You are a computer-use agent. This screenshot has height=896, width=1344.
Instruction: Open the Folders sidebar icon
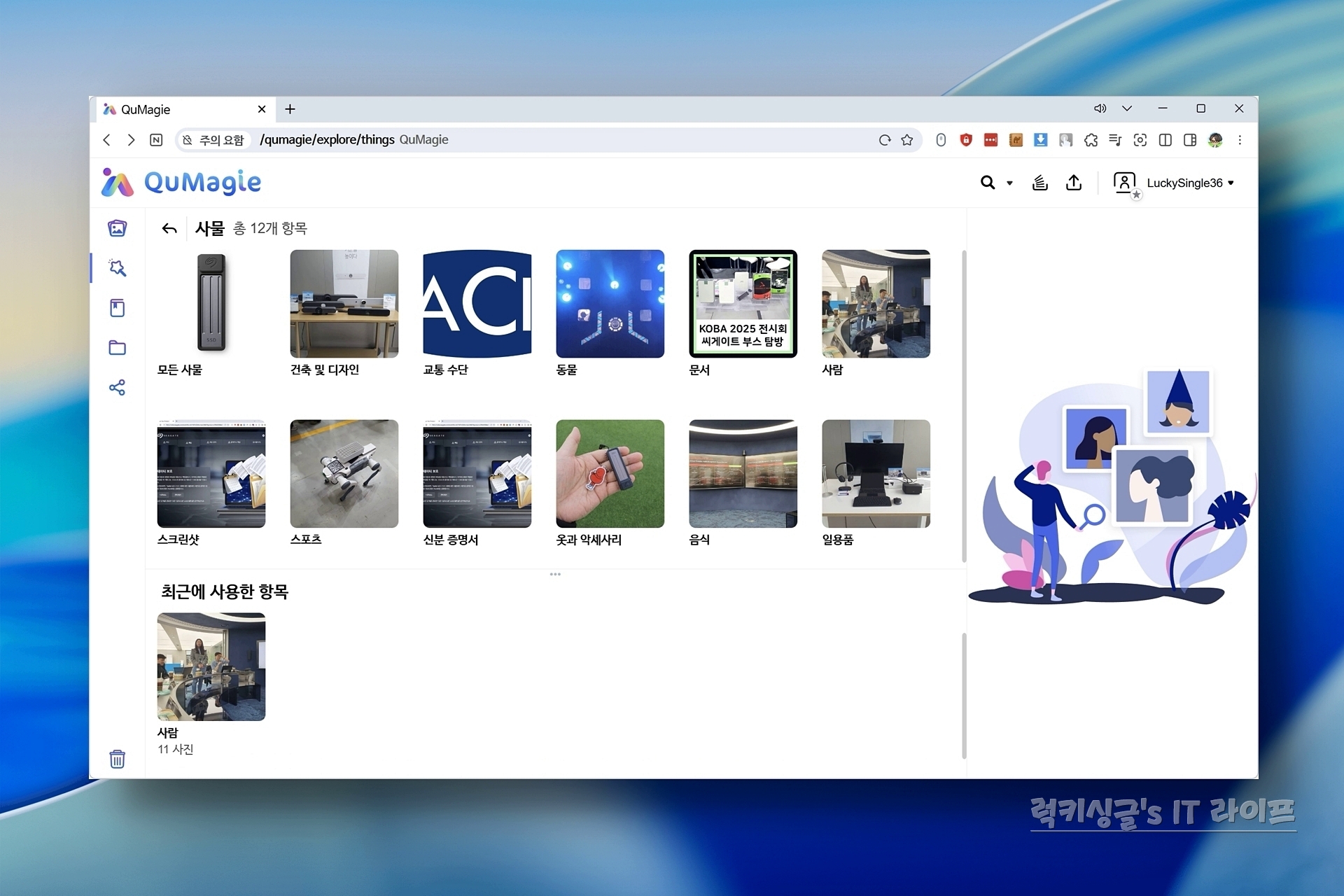pyautogui.click(x=117, y=348)
